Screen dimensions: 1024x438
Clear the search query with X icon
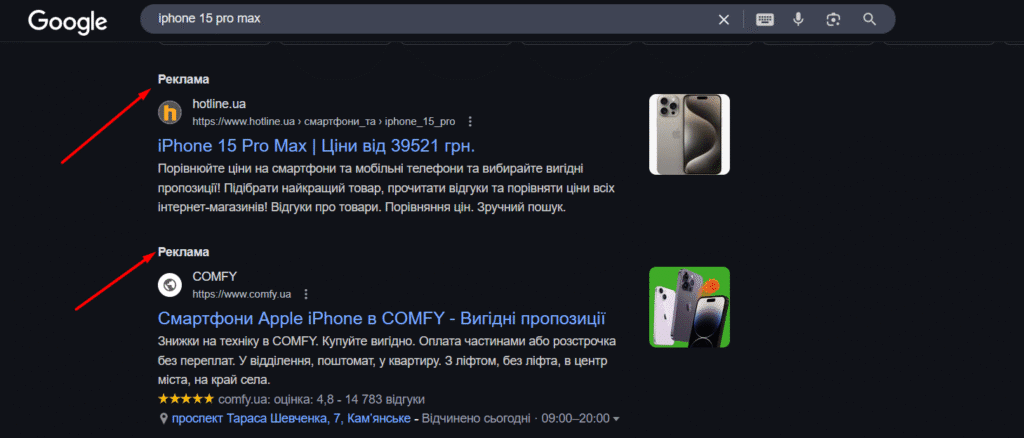pyautogui.click(x=724, y=20)
